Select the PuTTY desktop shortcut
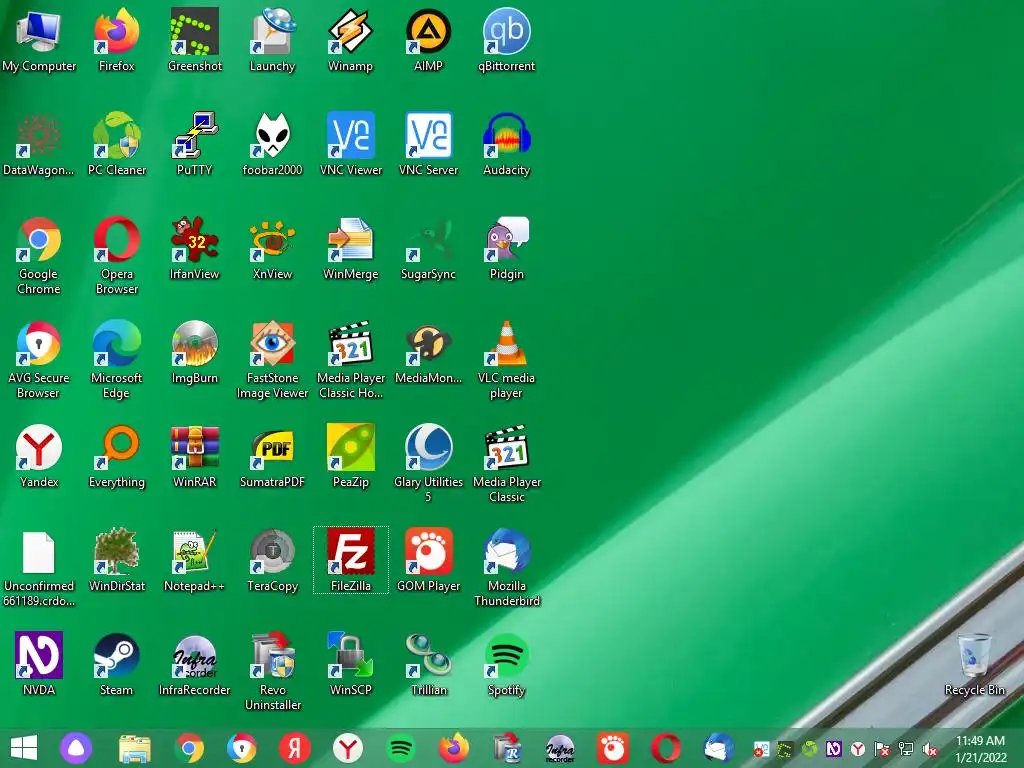1024x768 pixels. pyautogui.click(x=195, y=144)
